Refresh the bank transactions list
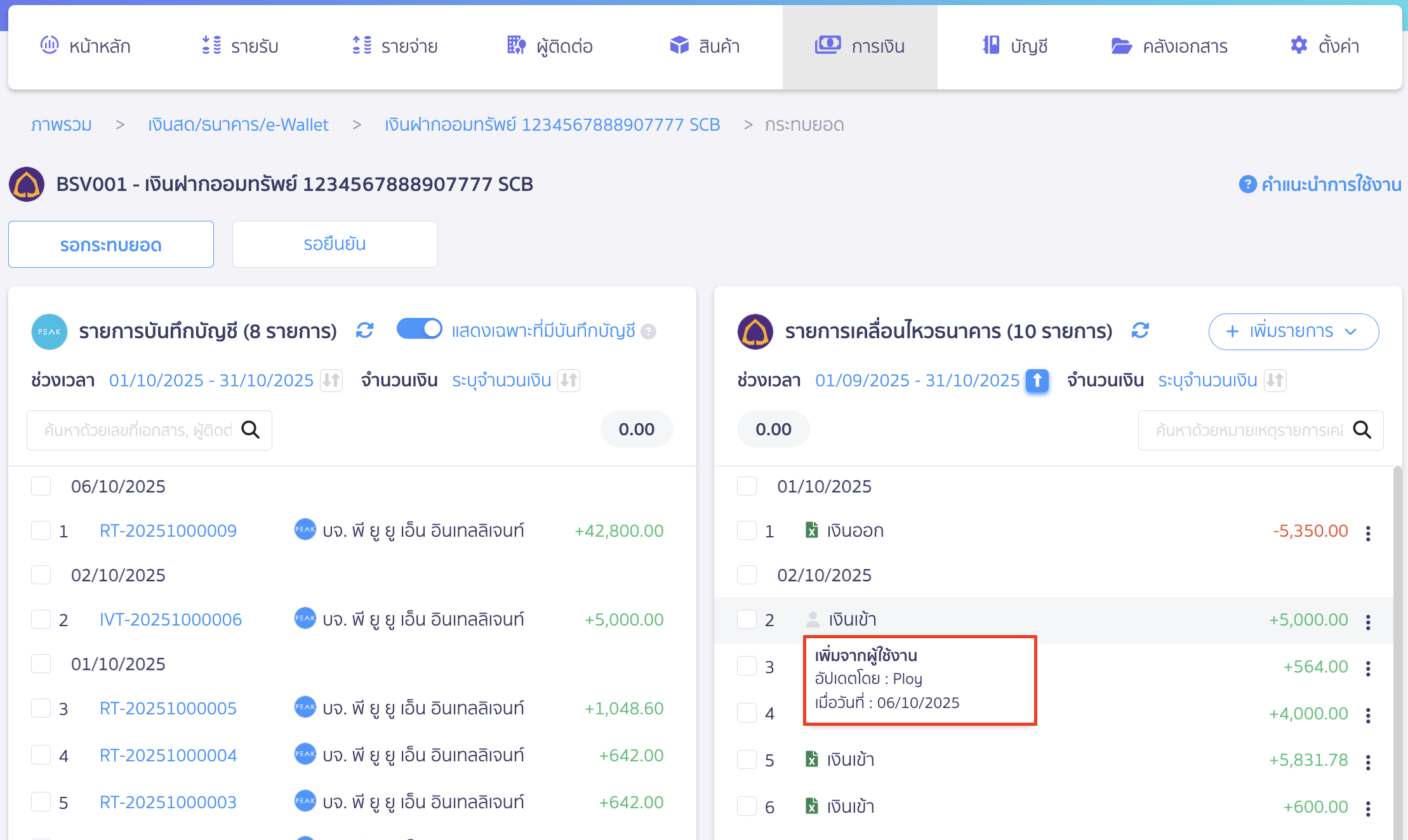Screen dimensions: 1408x840 coord(1140,331)
